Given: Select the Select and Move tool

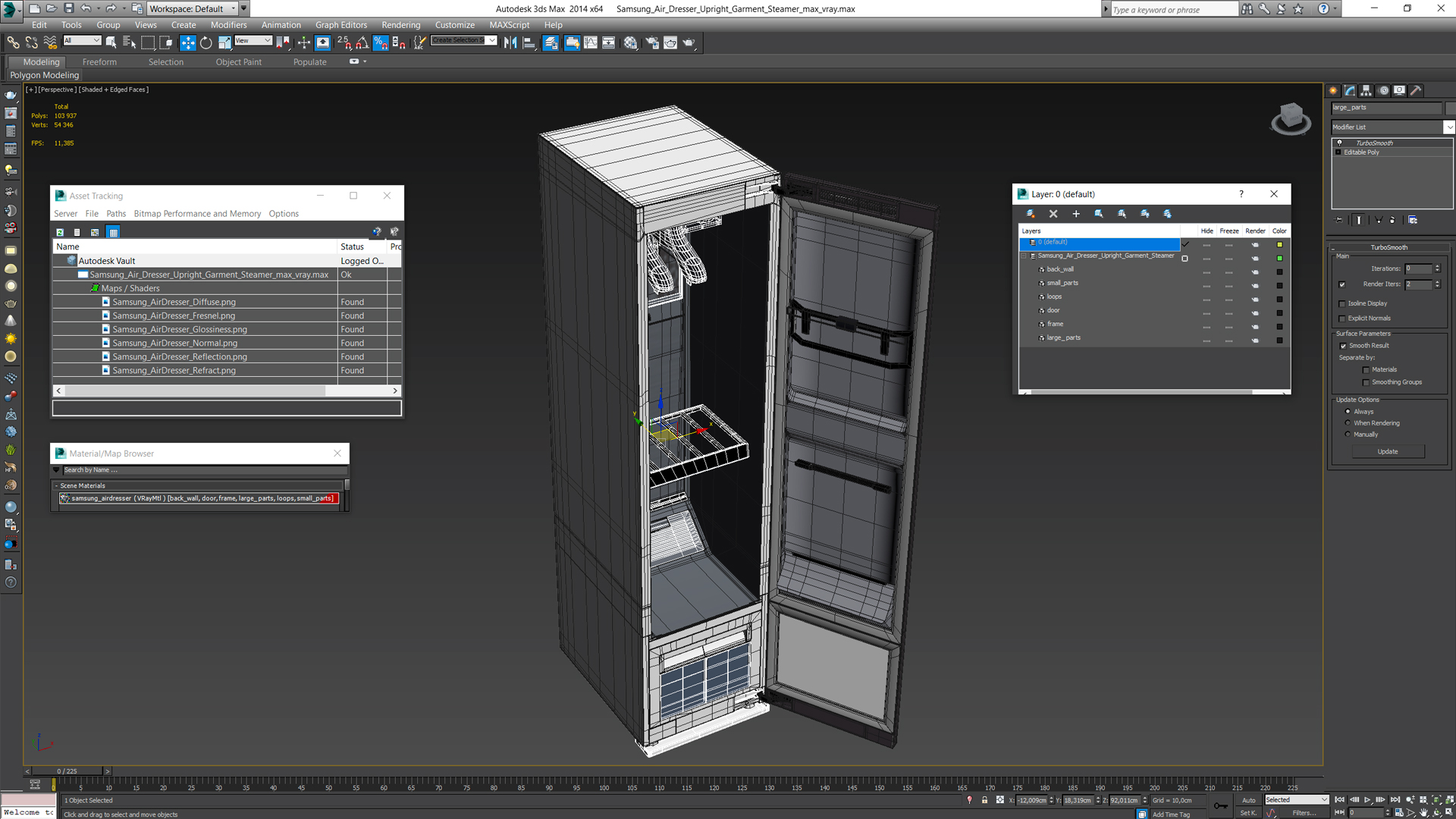Looking at the screenshot, I should tap(187, 43).
